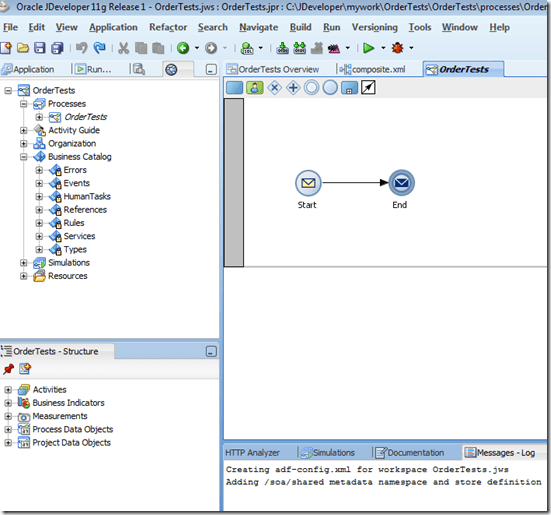This screenshot has height=515, width=551.
Task: Expand the Organization tree node
Action: 24,144
